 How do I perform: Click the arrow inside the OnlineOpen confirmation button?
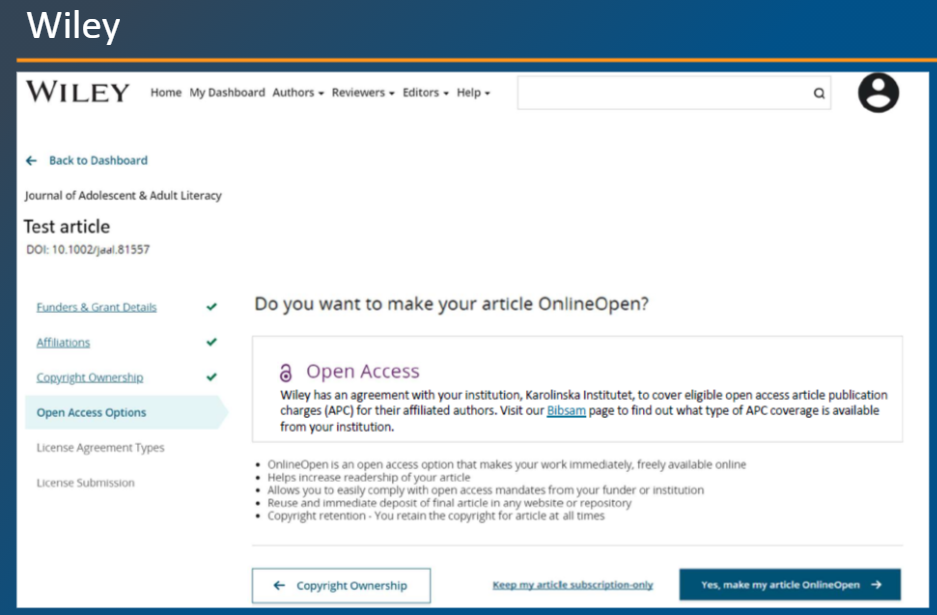874,585
